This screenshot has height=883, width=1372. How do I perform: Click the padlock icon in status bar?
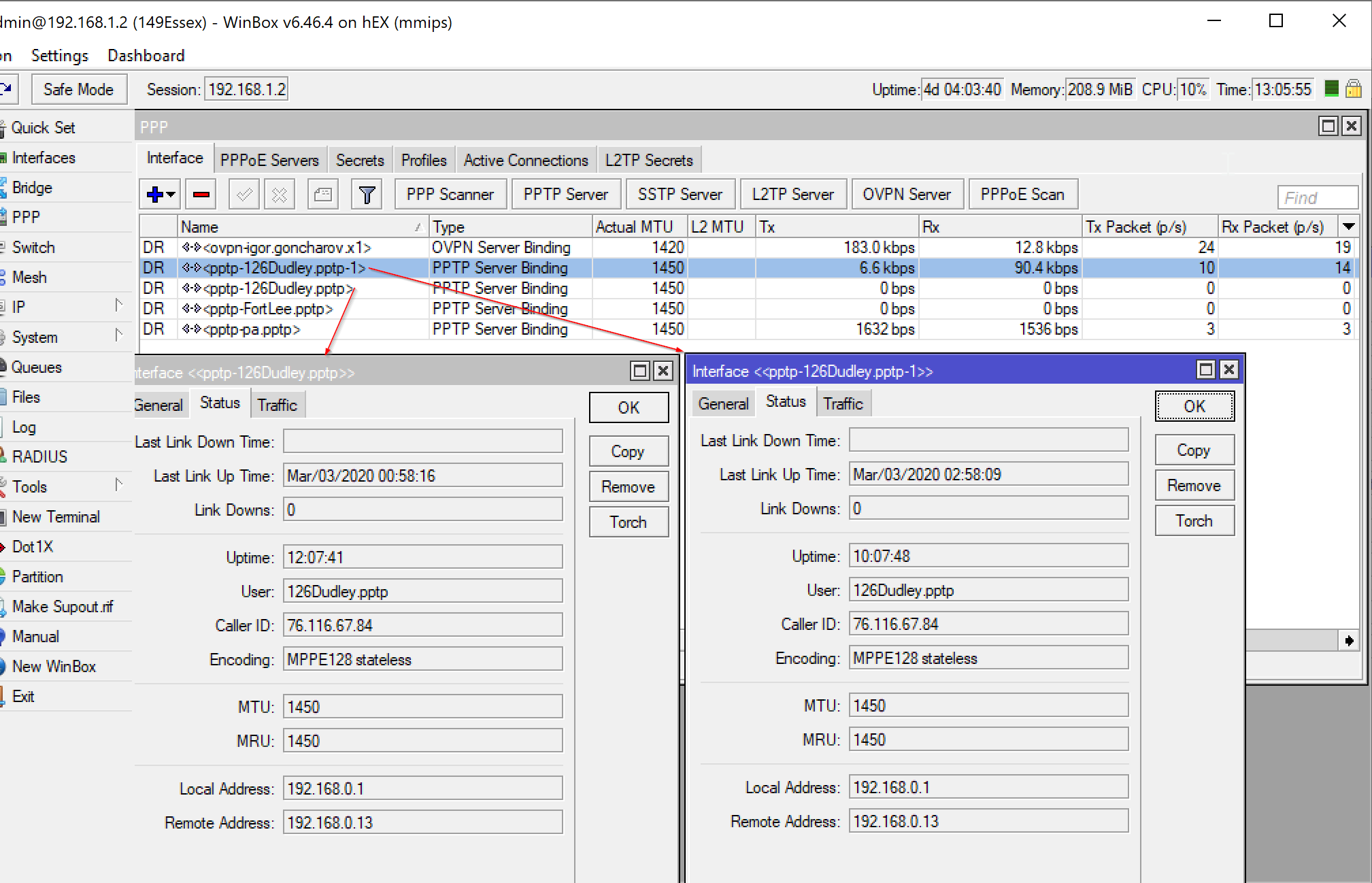[x=1354, y=89]
